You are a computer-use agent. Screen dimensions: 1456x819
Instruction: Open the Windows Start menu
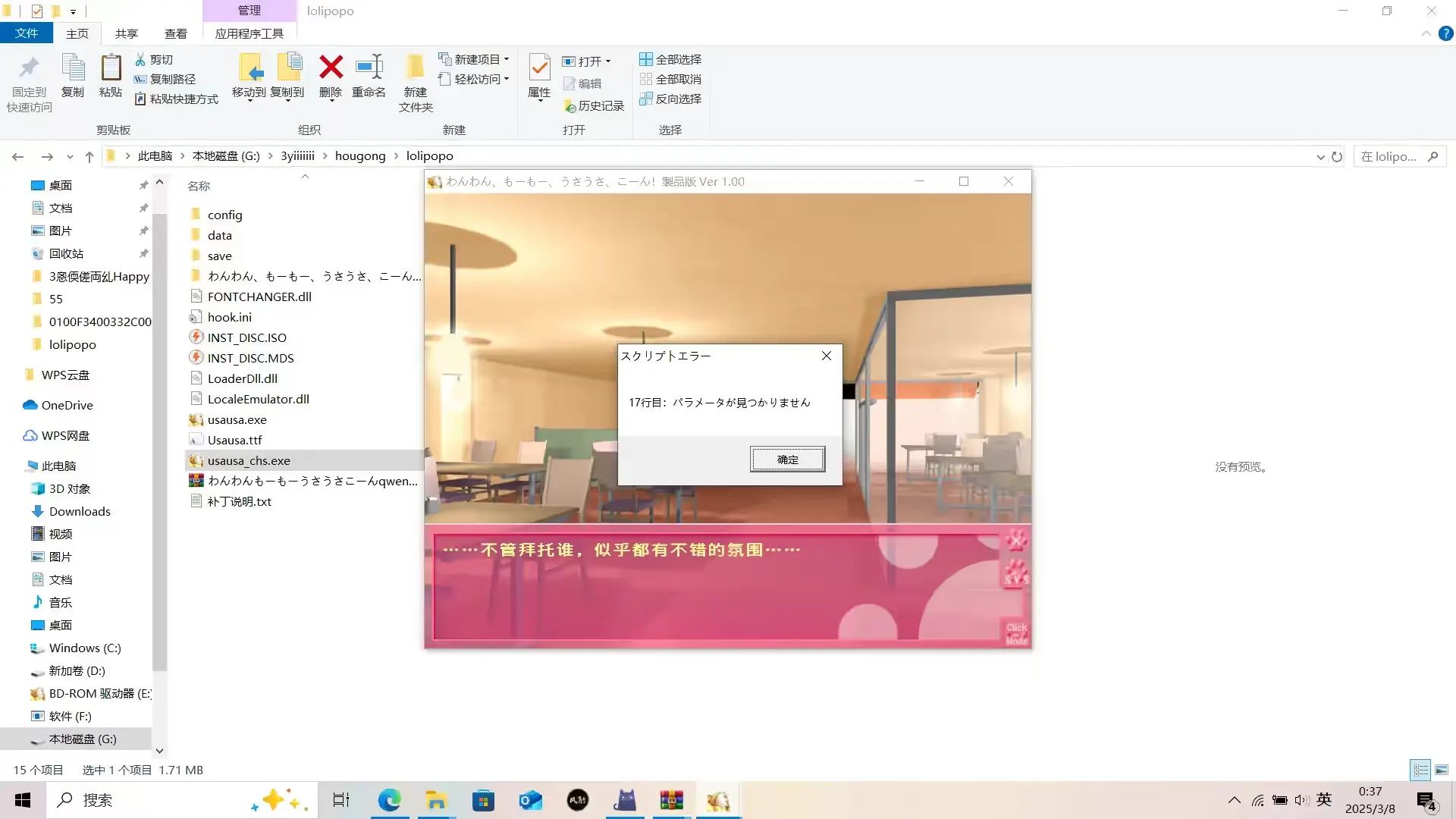(x=23, y=800)
